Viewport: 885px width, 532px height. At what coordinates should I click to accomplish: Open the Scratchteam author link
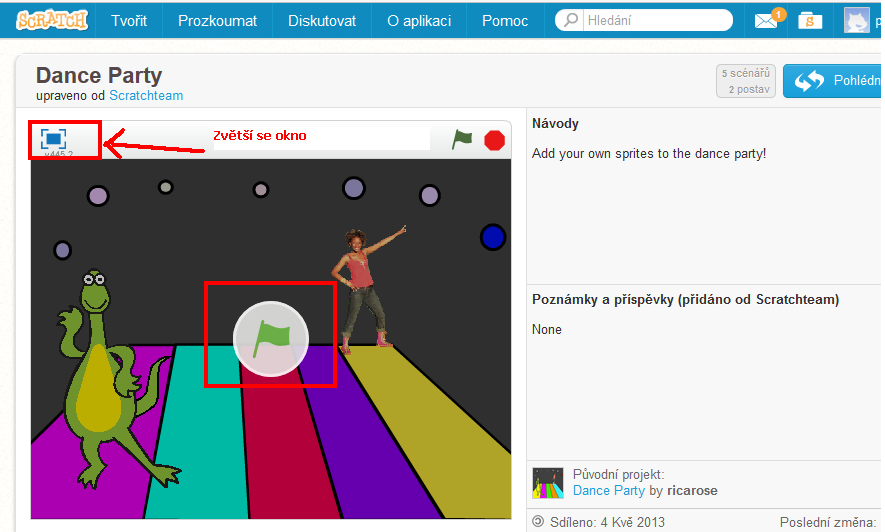click(146, 95)
